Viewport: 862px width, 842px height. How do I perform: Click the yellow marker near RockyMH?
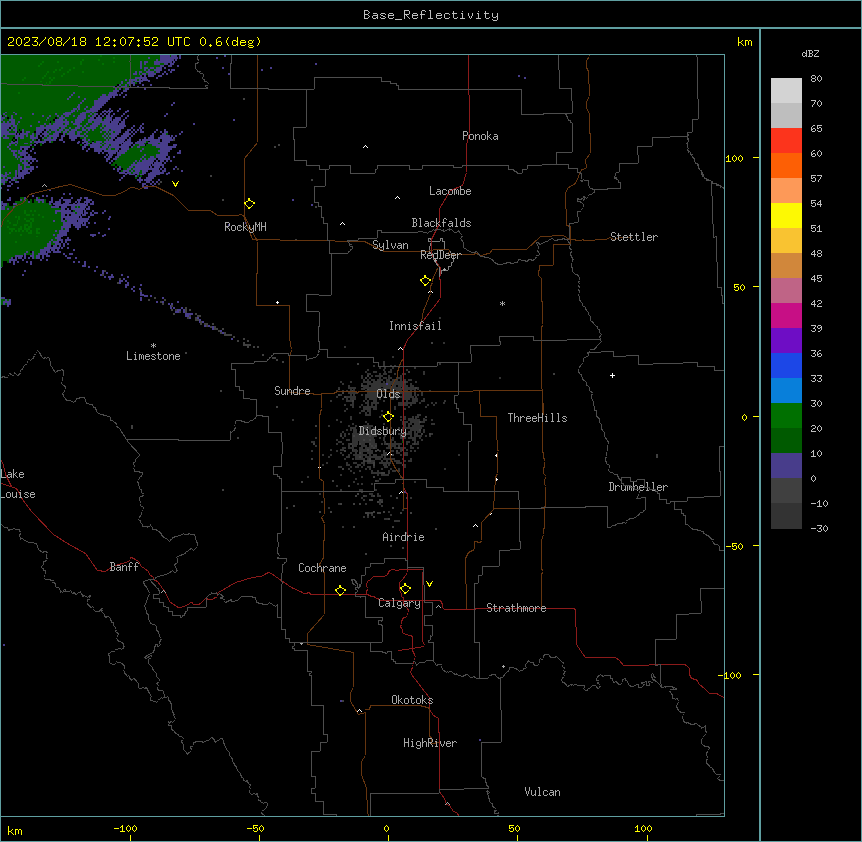250,204
